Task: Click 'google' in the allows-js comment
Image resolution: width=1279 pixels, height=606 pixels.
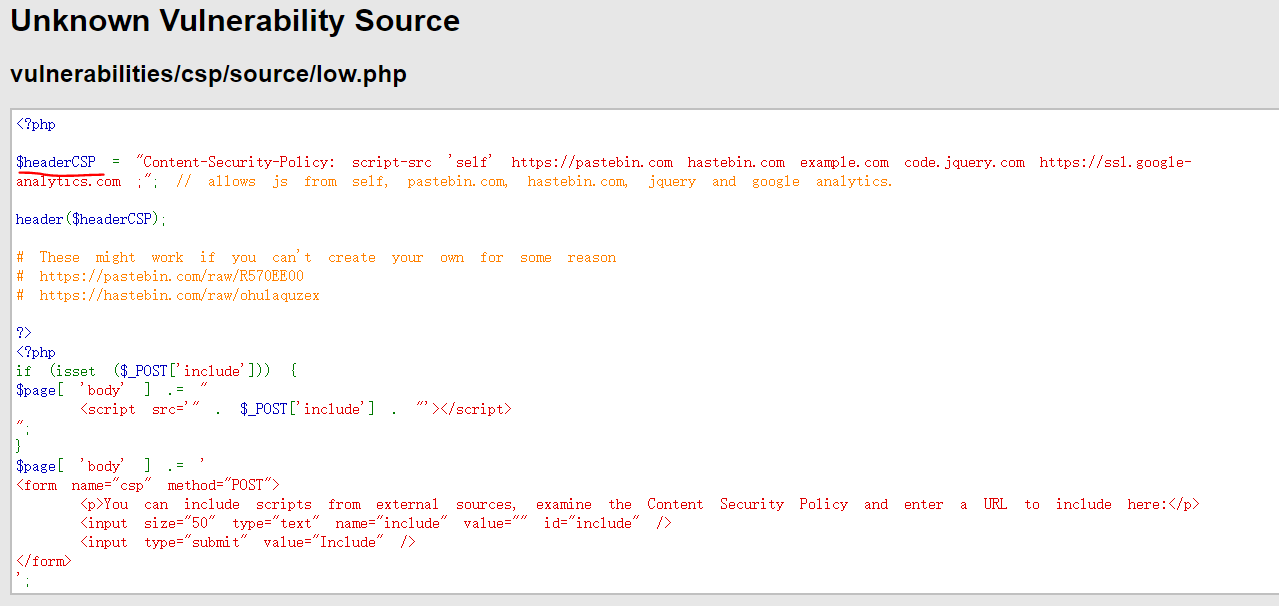Action: pyautogui.click(x=776, y=181)
